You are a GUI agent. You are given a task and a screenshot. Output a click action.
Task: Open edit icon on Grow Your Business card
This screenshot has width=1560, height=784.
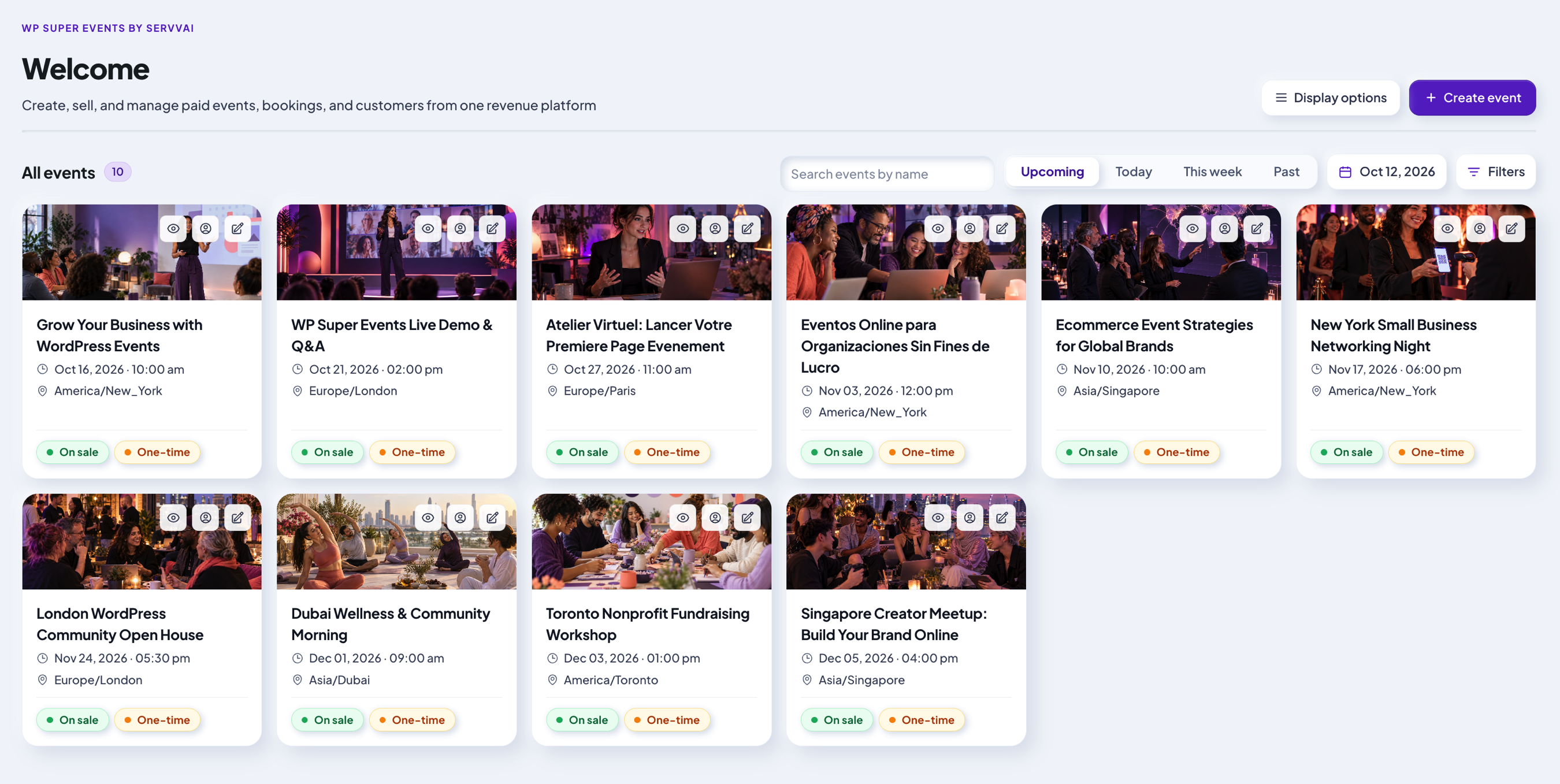tap(237, 229)
